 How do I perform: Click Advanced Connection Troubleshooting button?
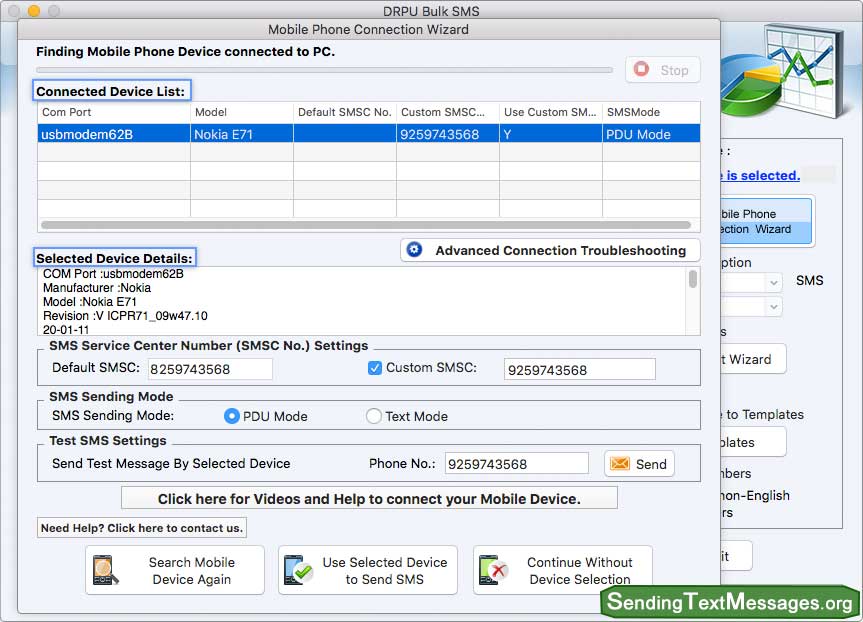tap(550, 250)
